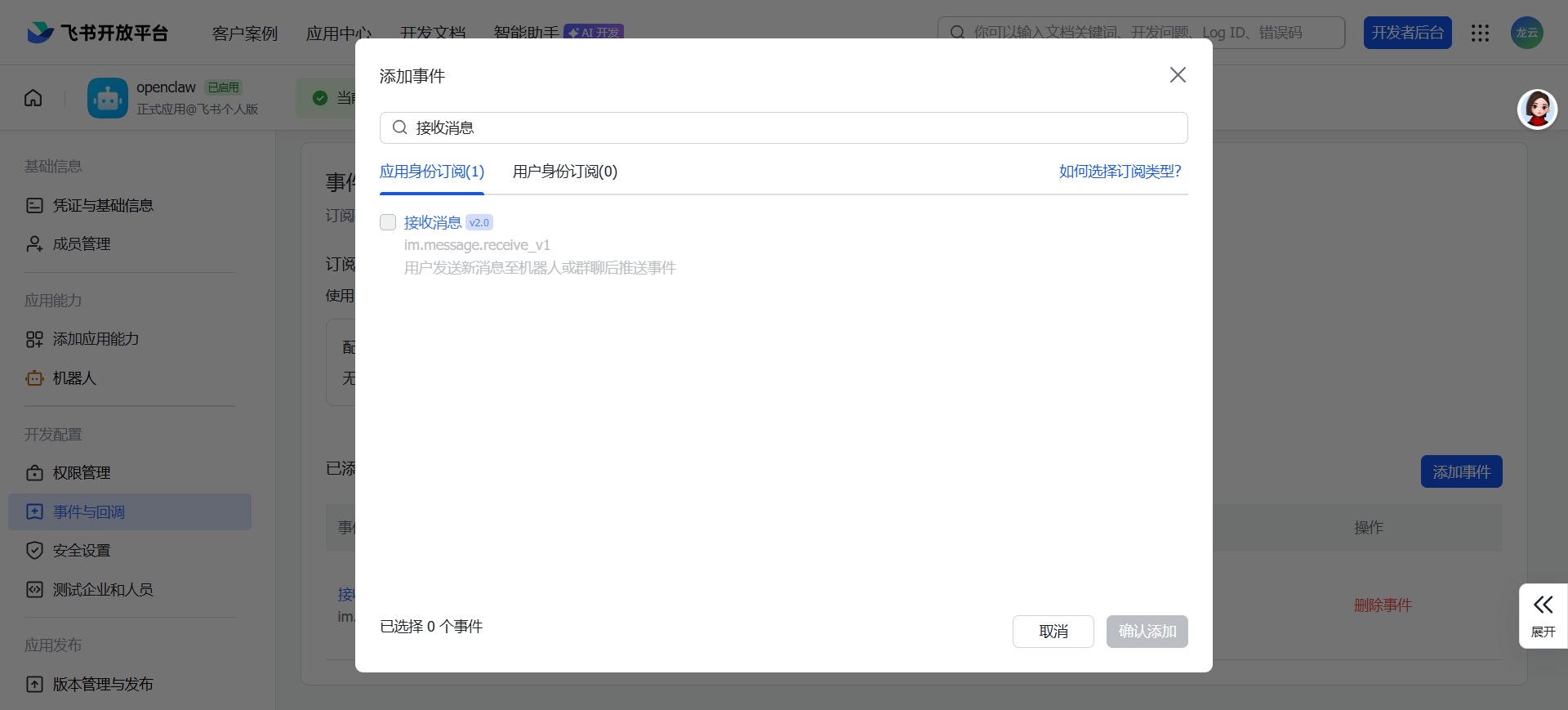Click the 取消 button

[1053, 632]
